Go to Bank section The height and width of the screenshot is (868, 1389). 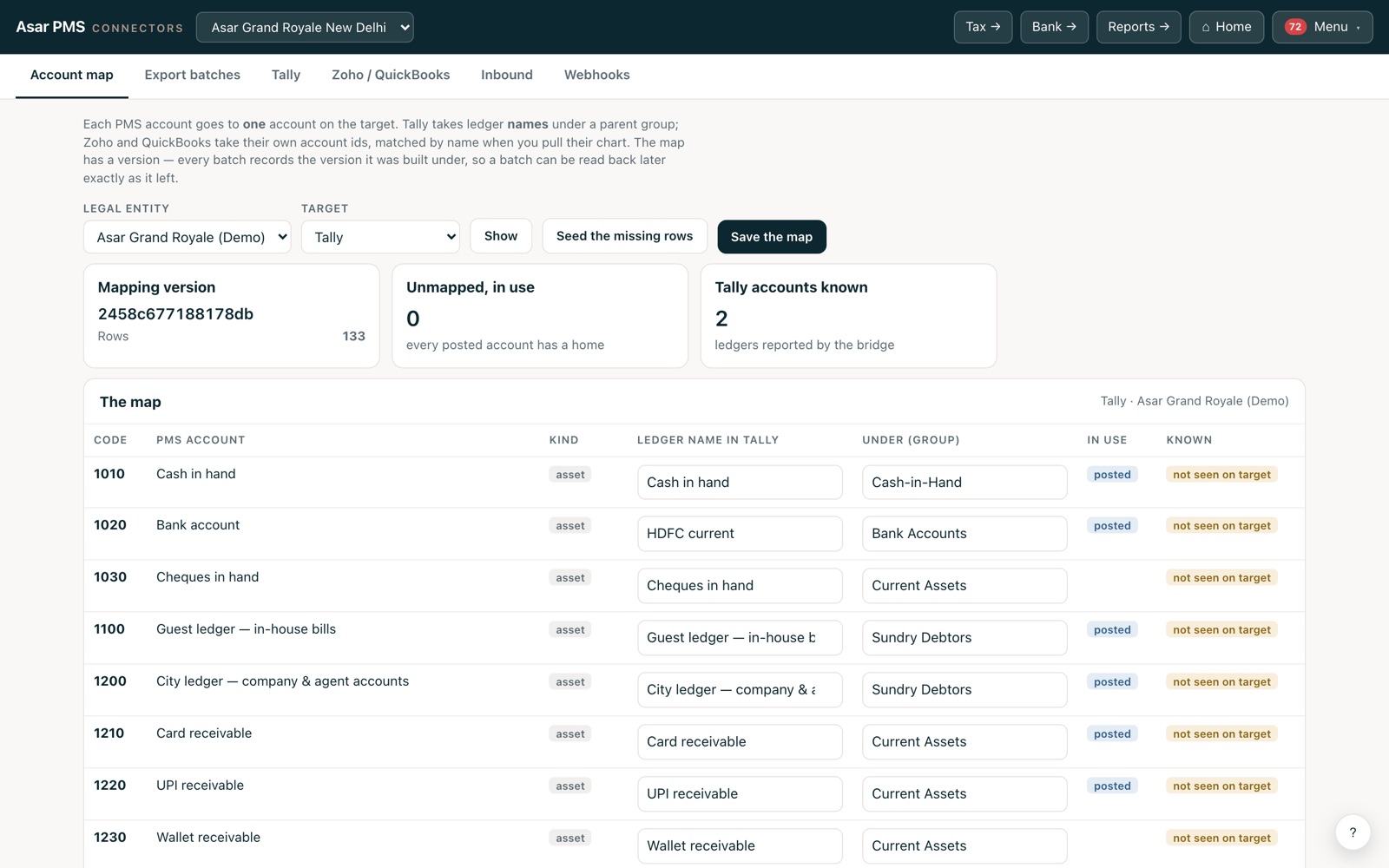[x=1054, y=27]
